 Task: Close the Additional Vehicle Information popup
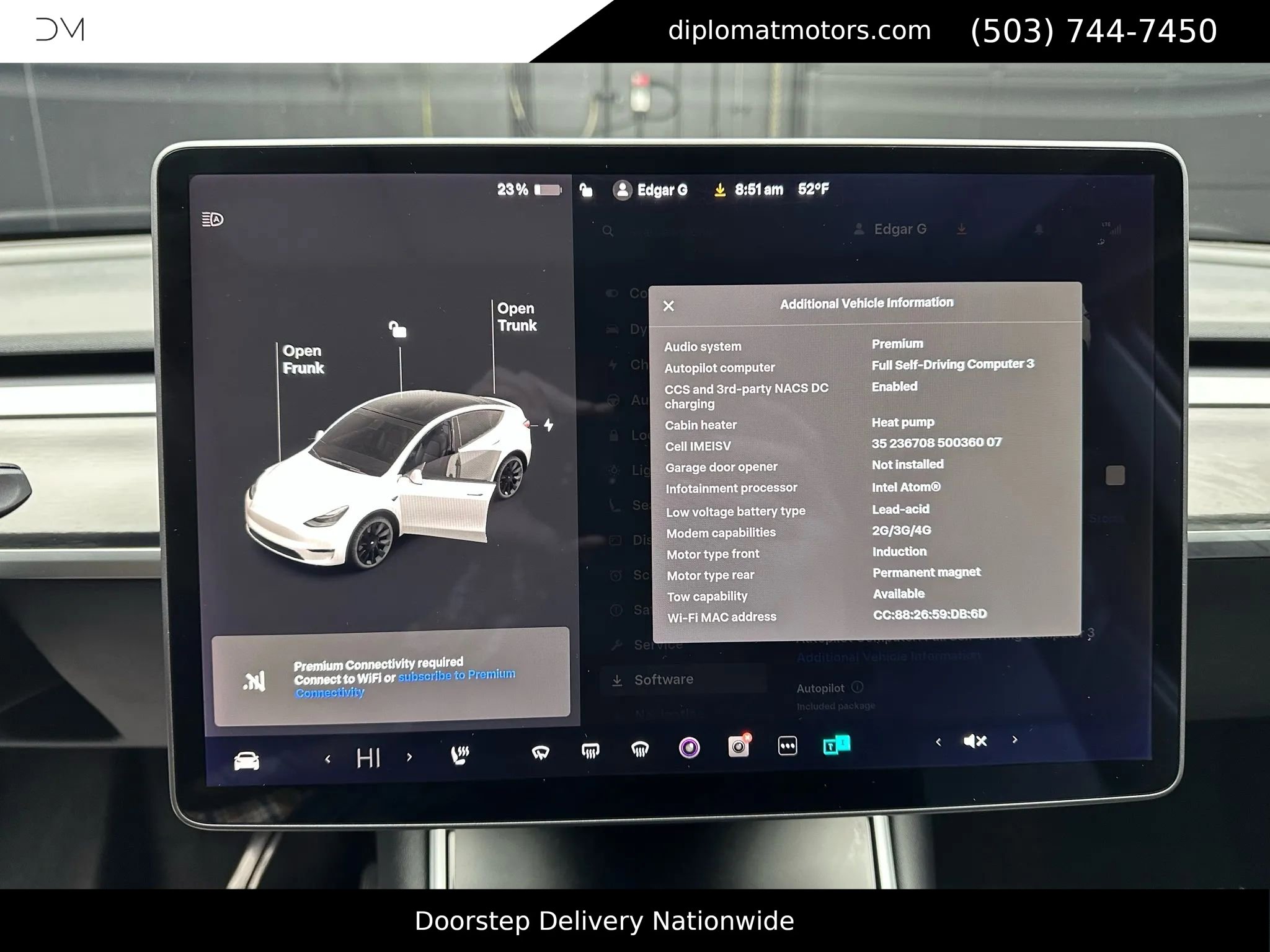pyautogui.click(x=668, y=306)
